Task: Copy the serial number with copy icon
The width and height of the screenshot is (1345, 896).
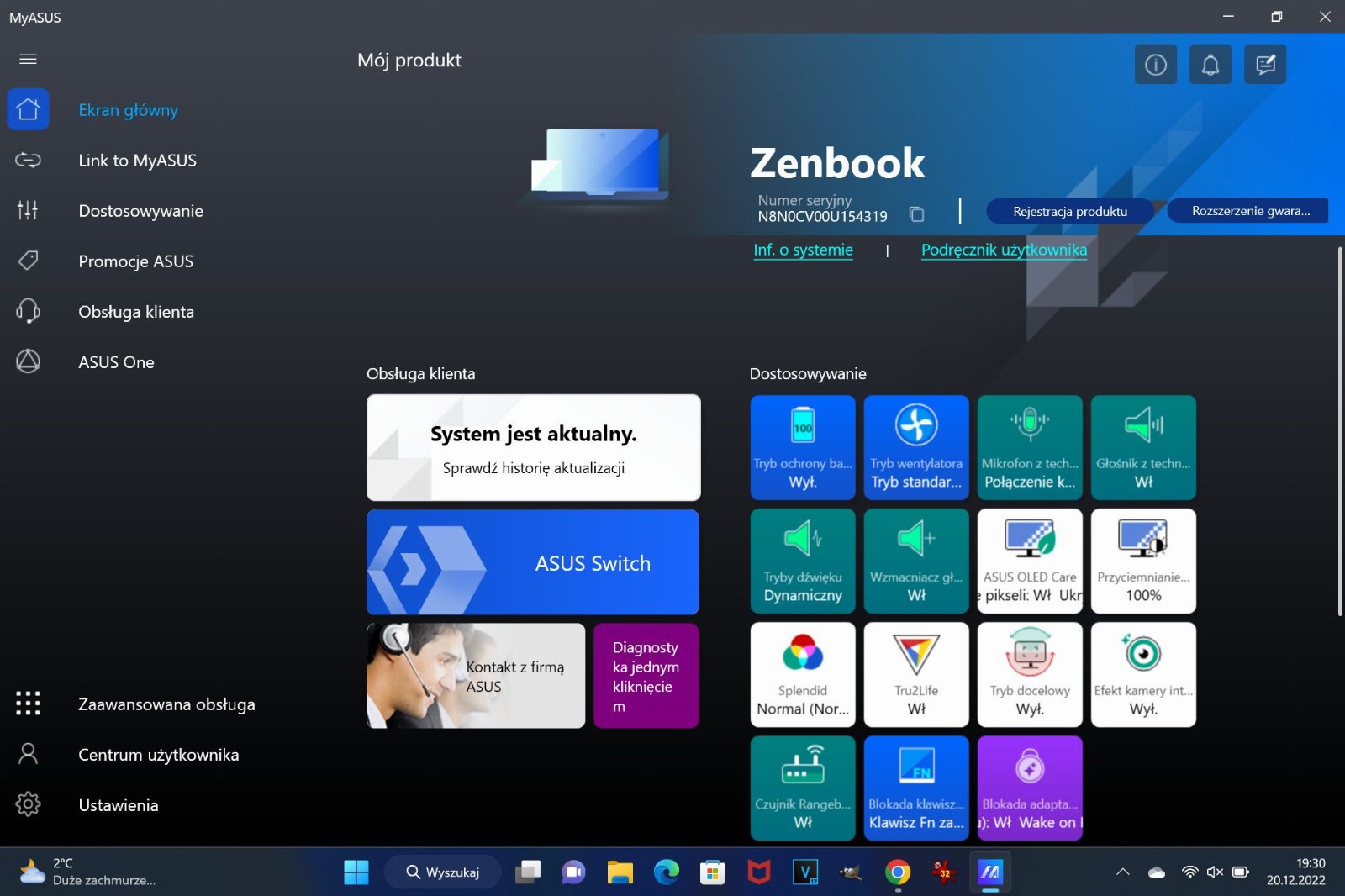Action: click(x=917, y=215)
